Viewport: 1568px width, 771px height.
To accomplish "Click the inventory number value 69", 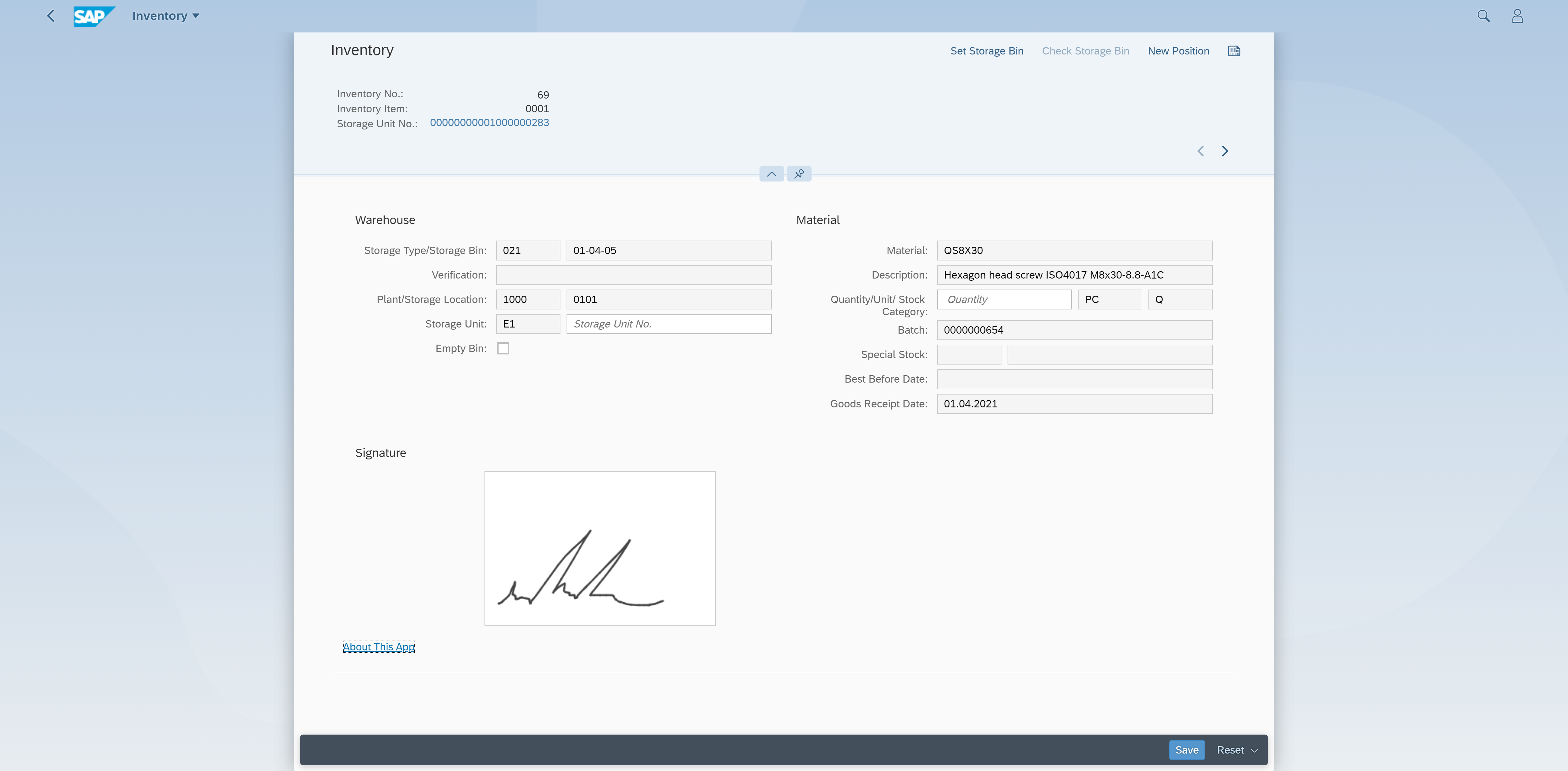I will tap(543, 95).
